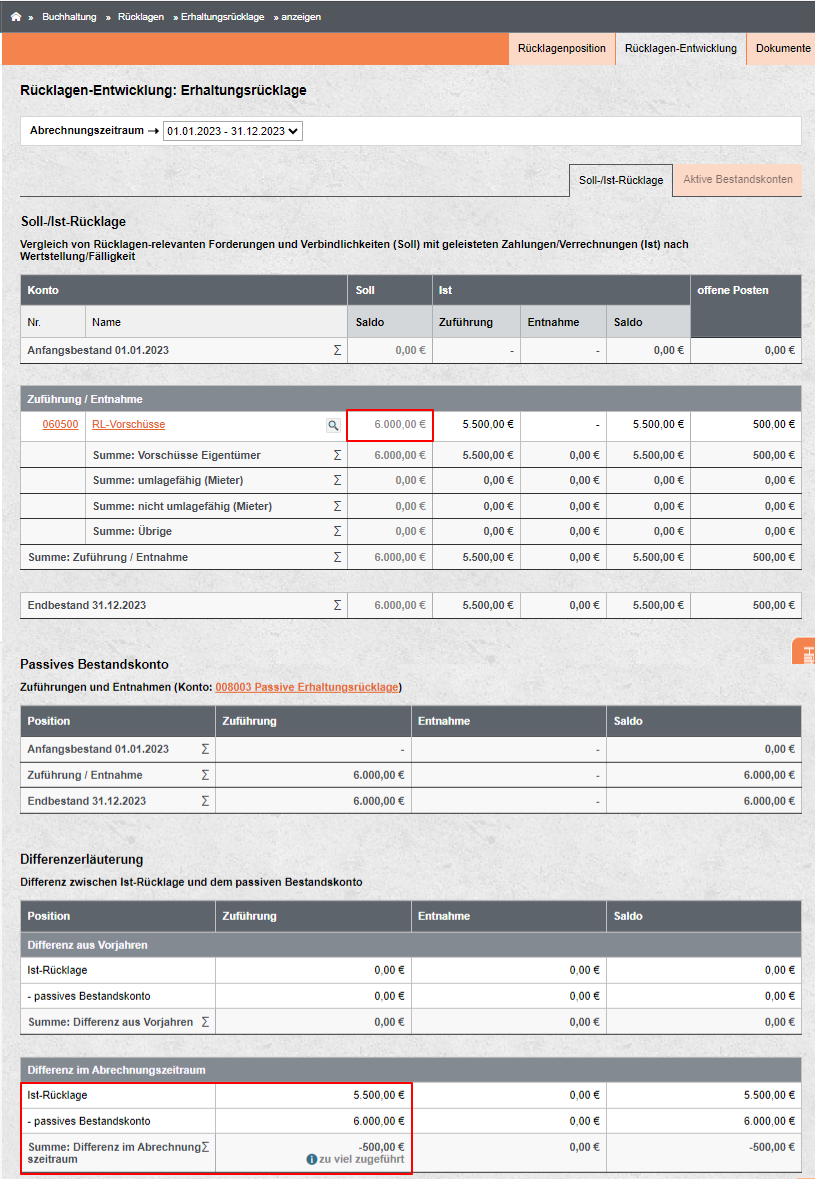Click the Erhaltungsrücklage breadcrumb entry
This screenshot has width=815, height=1179.
click(x=222, y=17)
